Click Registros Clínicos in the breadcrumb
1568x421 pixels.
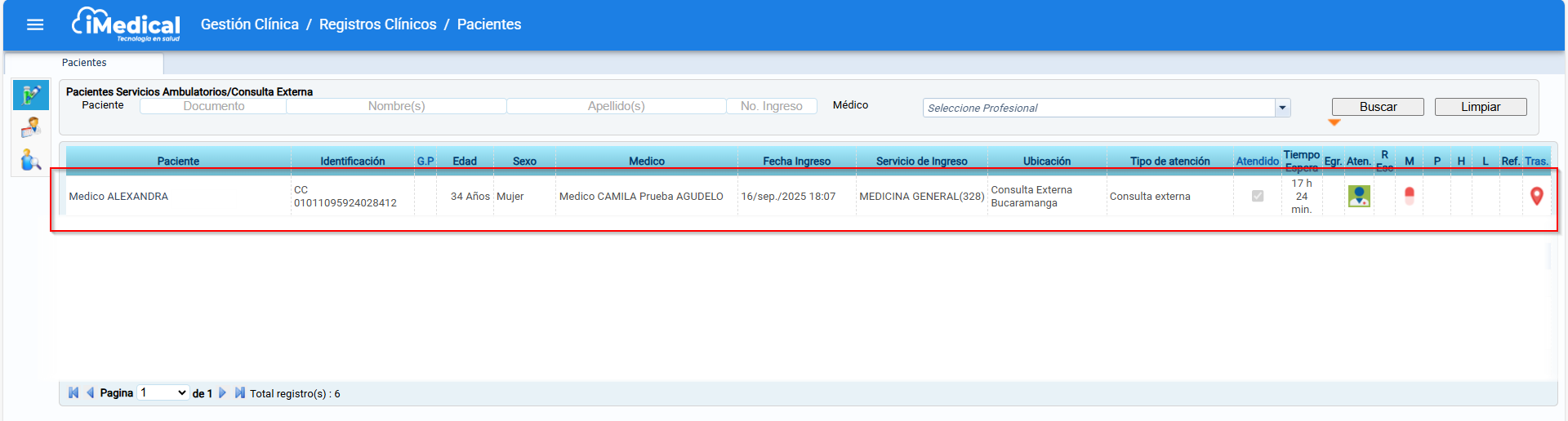[377, 24]
